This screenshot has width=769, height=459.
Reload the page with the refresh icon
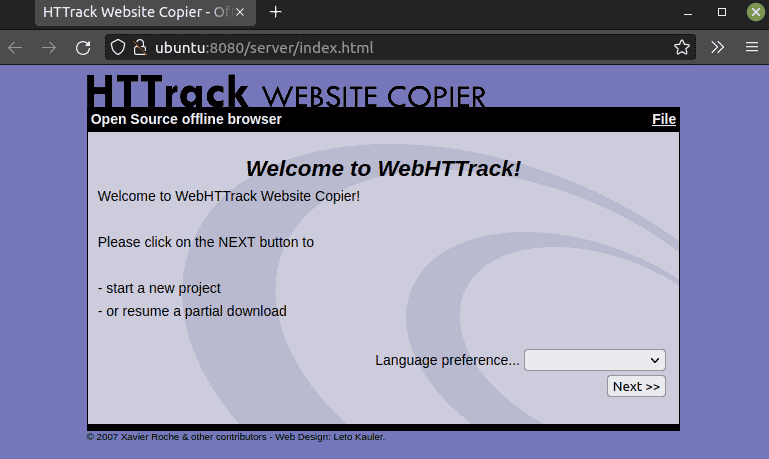(83, 48)
